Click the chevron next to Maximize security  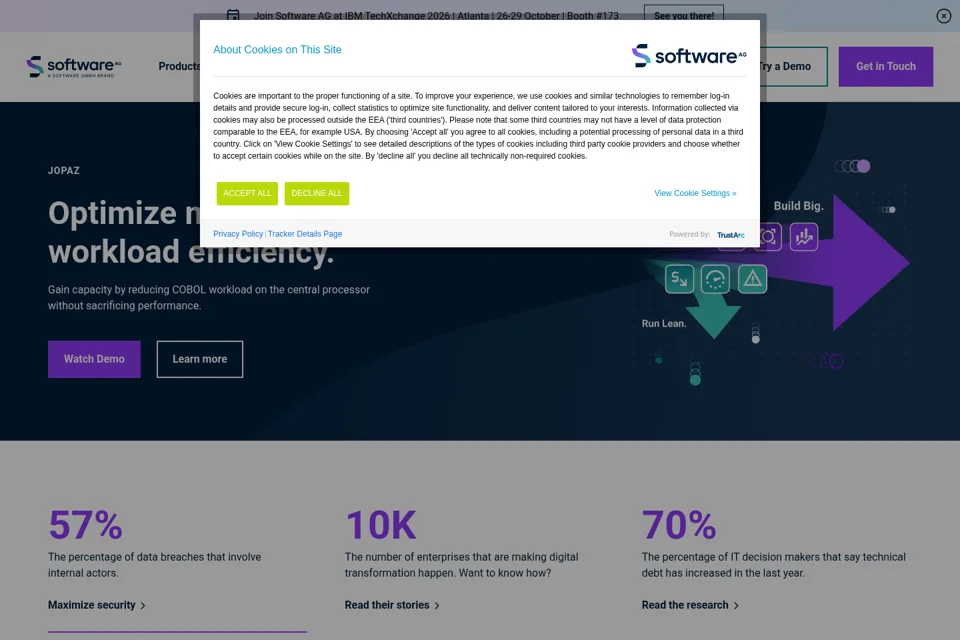click(143, 606)
